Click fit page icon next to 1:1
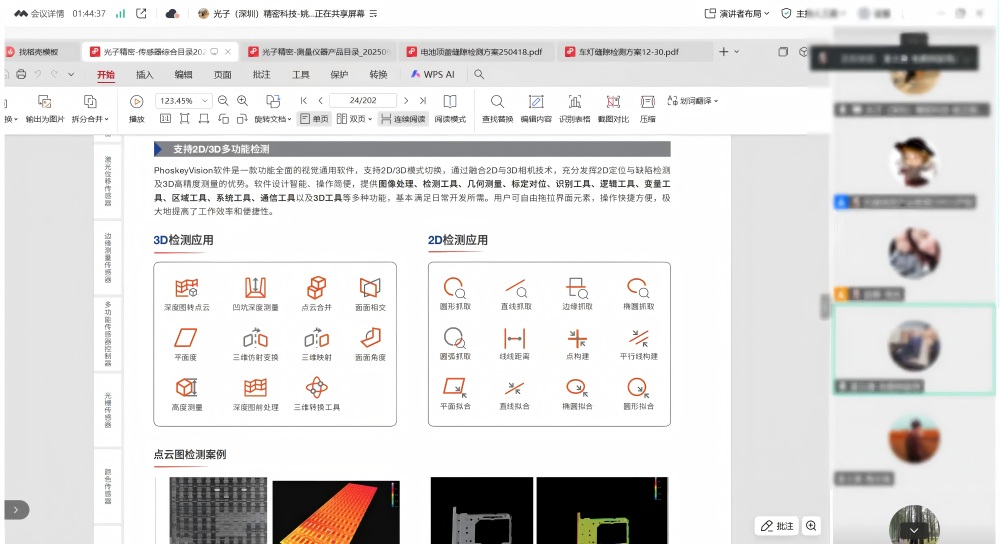This screenshot has height=544, width=1000. [184, 119]
